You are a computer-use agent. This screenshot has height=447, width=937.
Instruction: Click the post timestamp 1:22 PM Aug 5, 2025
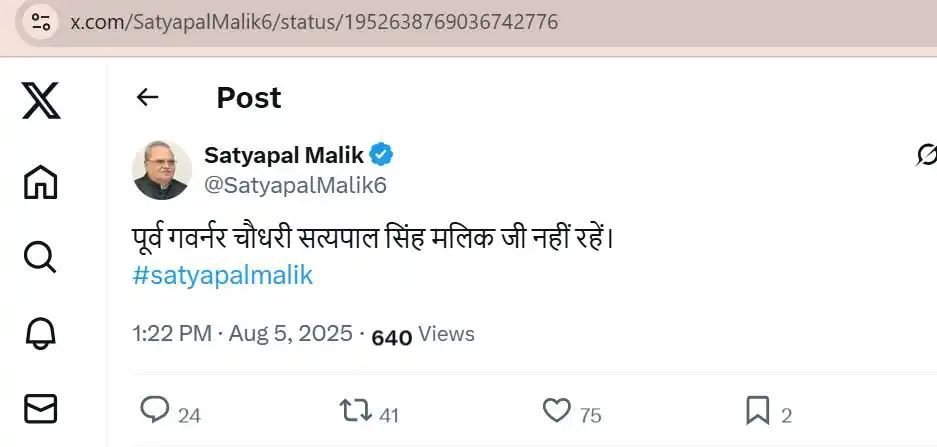pyautogui.click(x=242, y=334)
